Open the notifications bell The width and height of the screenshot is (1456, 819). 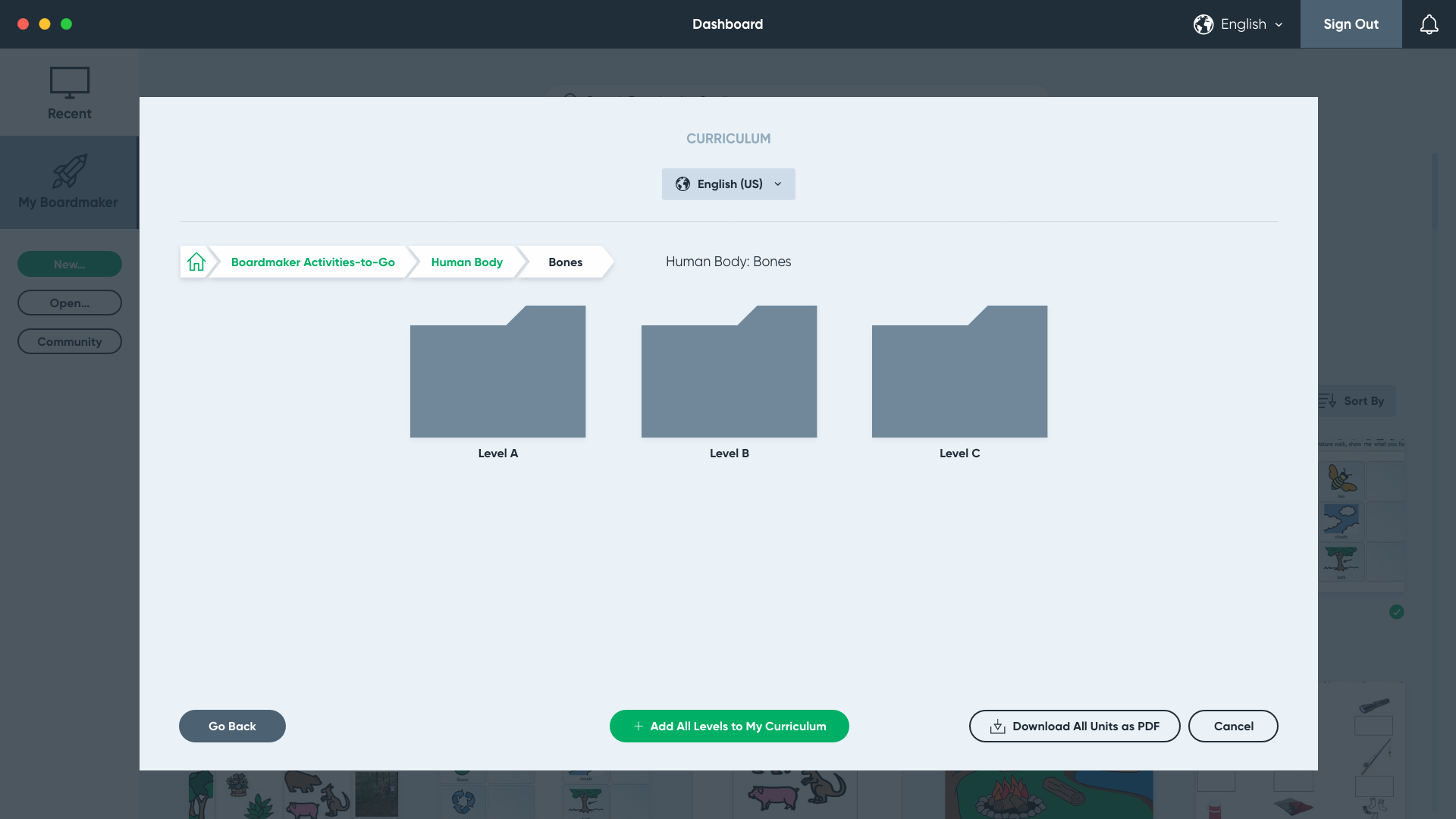tap(1429, 24)
